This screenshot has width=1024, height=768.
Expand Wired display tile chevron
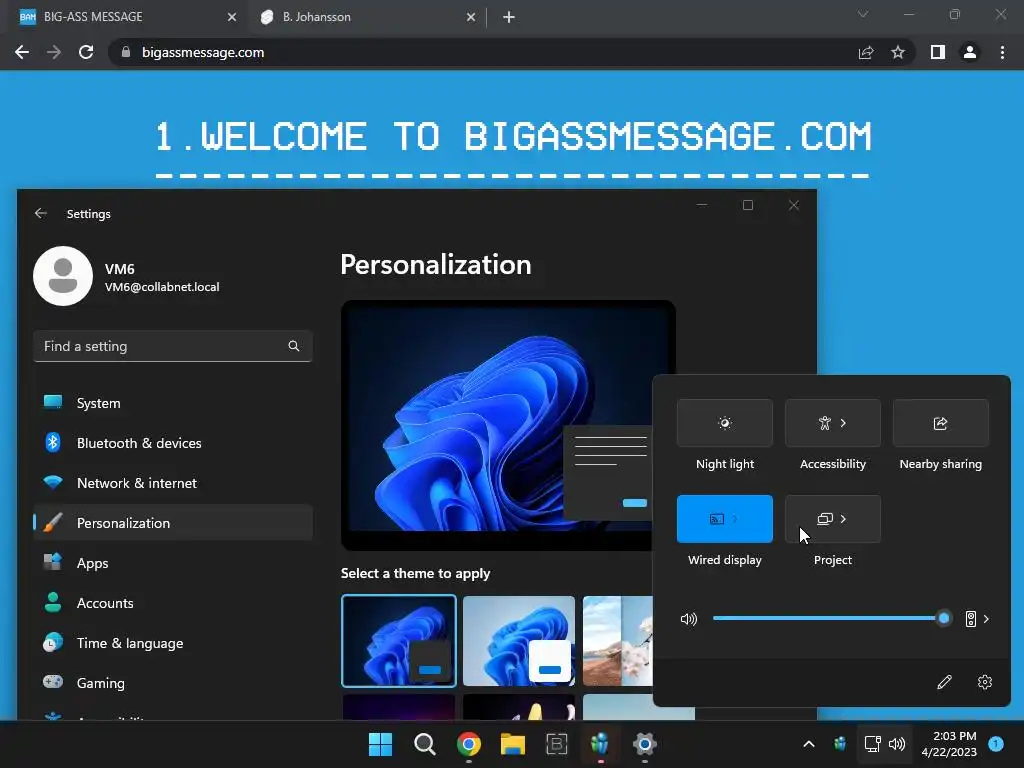[736, 519]
